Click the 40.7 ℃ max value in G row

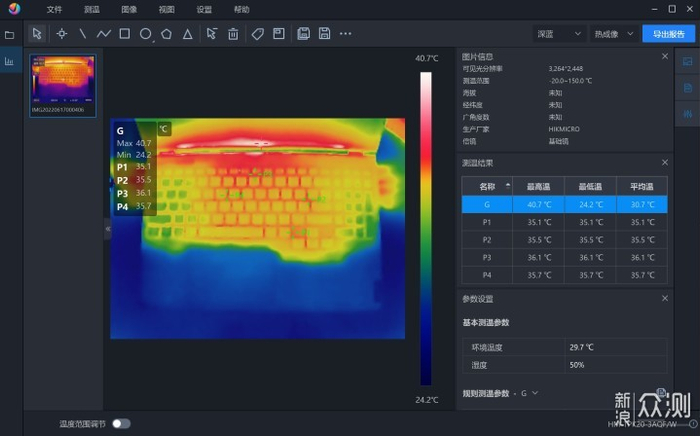click(x=539, y=204)
